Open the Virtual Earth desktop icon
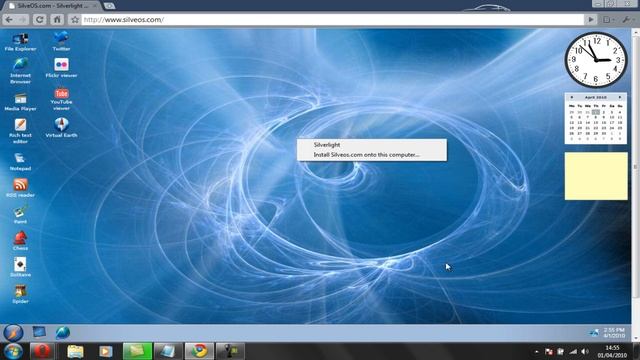The height and width of the screenshot is (360, 640). (x=61, y=127)
